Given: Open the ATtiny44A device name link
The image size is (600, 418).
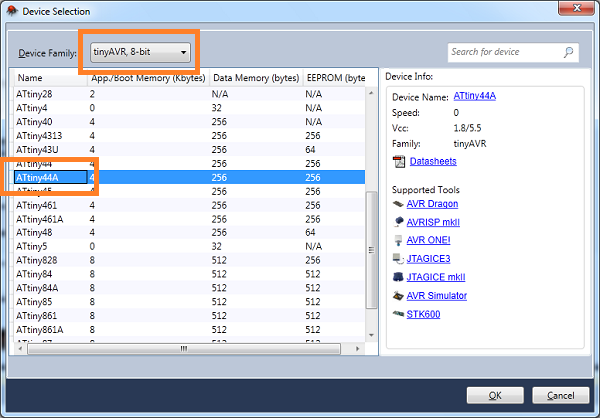Looking at the screenshot, I should pos(474,96).
